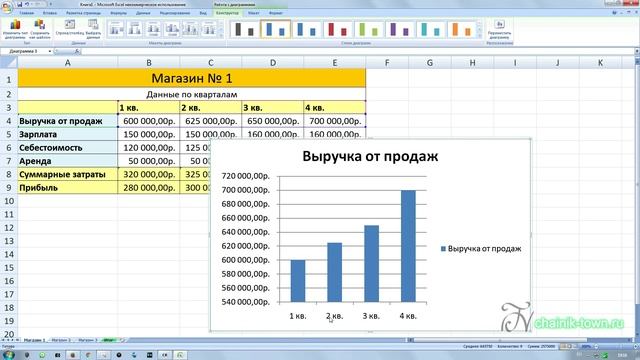Expand the chart styles gallery
This screenshot has width=640, height=360.
click(x=480, y=36)
